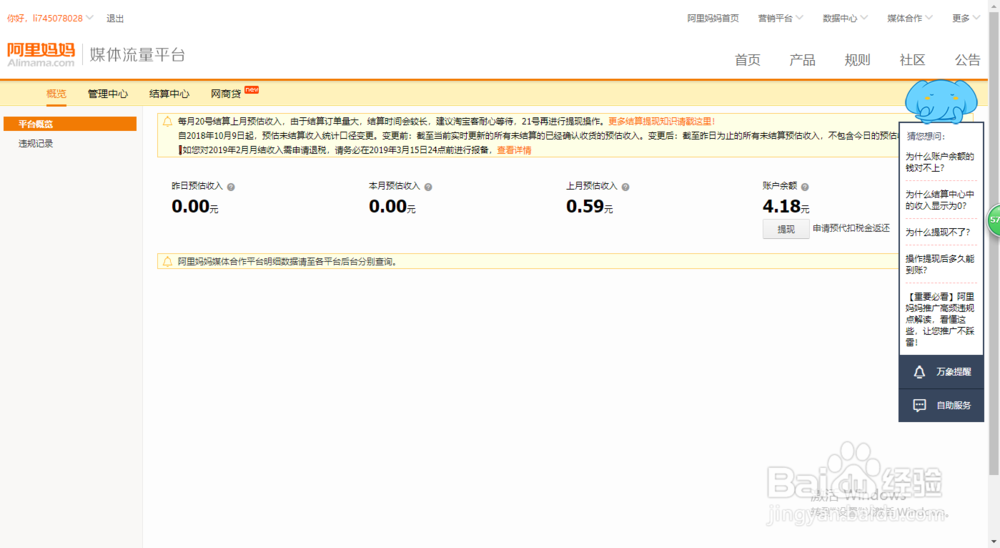Viewport: 1000px width, 548px height.
Task: Open the 管理中心 tab
Action: tap(108, 94)
